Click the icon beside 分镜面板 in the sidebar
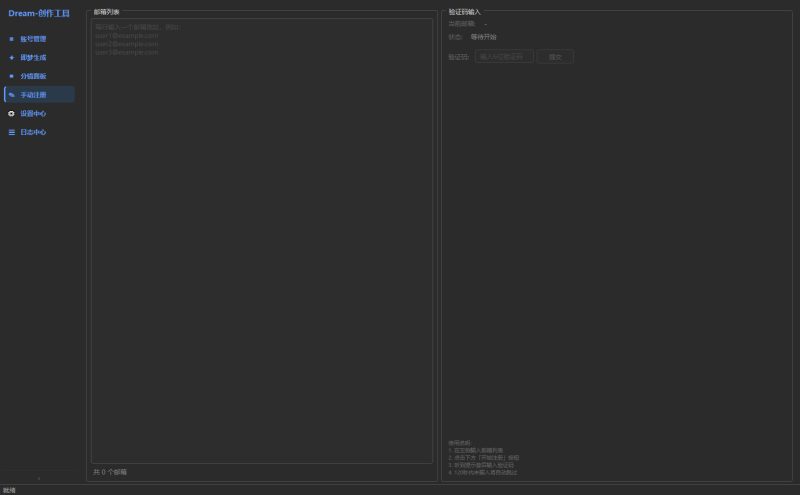 pos(11,76)
